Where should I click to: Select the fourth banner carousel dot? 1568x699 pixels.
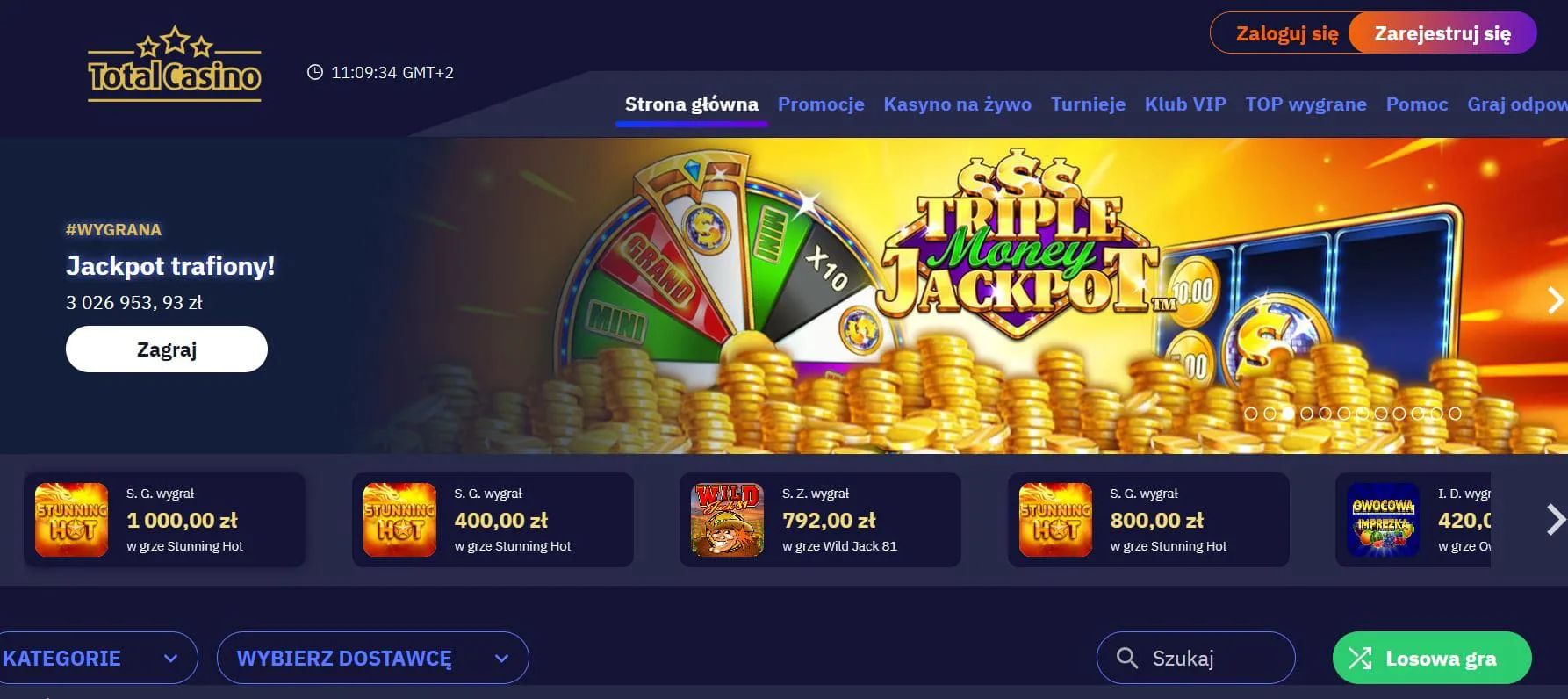[1306, 414]
